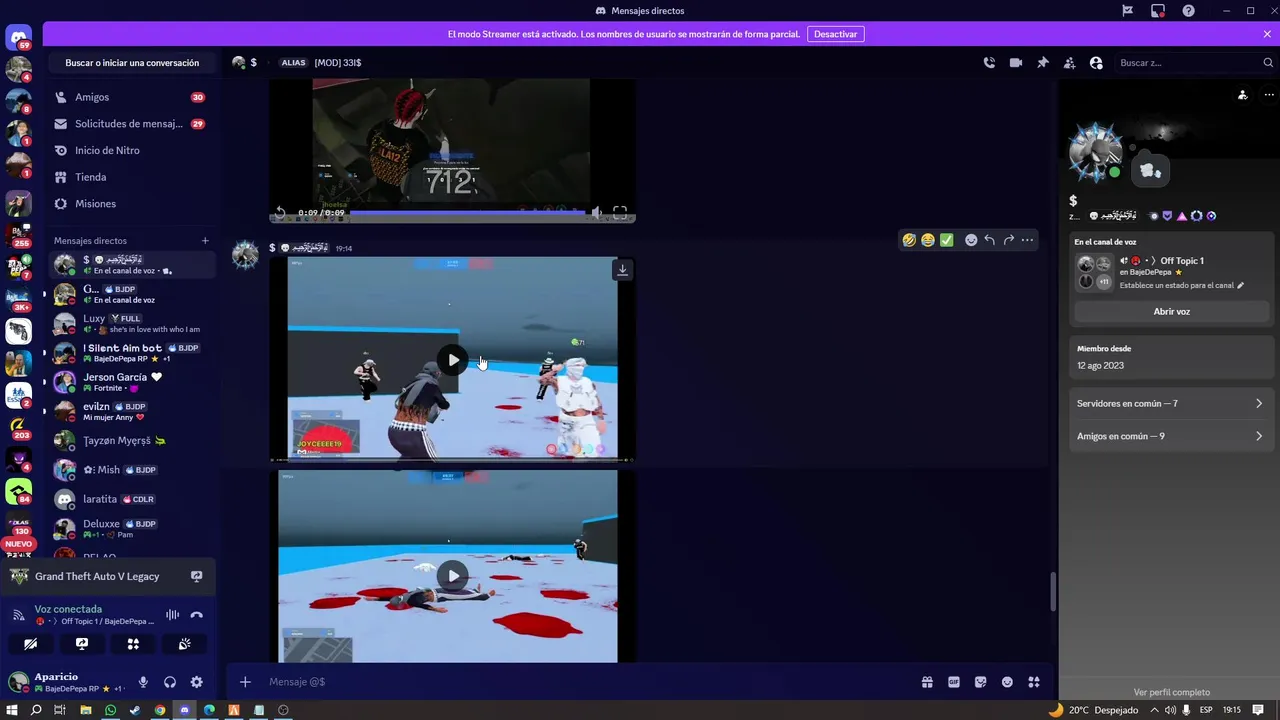Open GIF picker

coord(954,682)
